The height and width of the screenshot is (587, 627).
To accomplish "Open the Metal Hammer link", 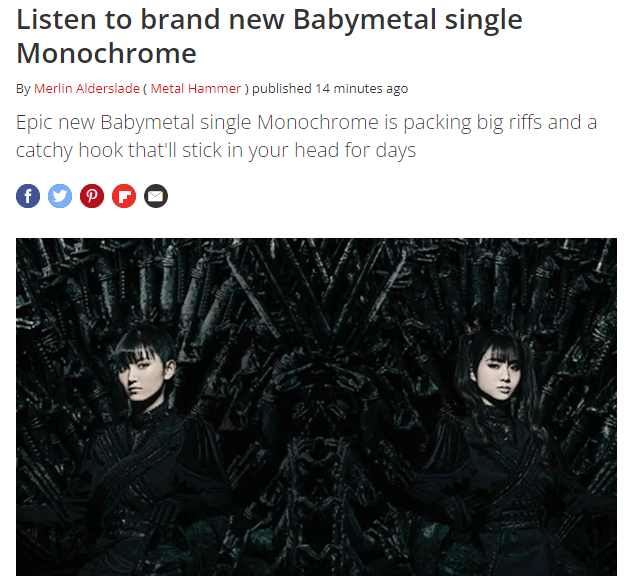I will coord(196,88).
